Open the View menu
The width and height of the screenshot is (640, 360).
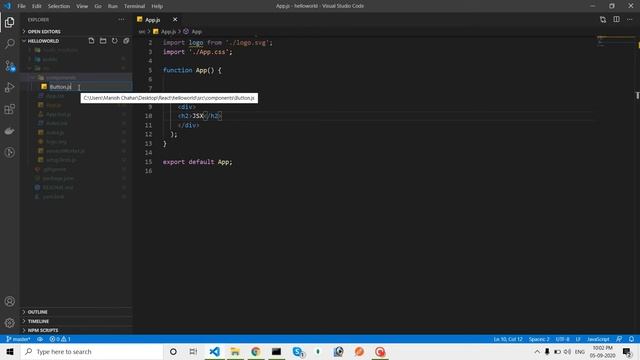point(82,6)
